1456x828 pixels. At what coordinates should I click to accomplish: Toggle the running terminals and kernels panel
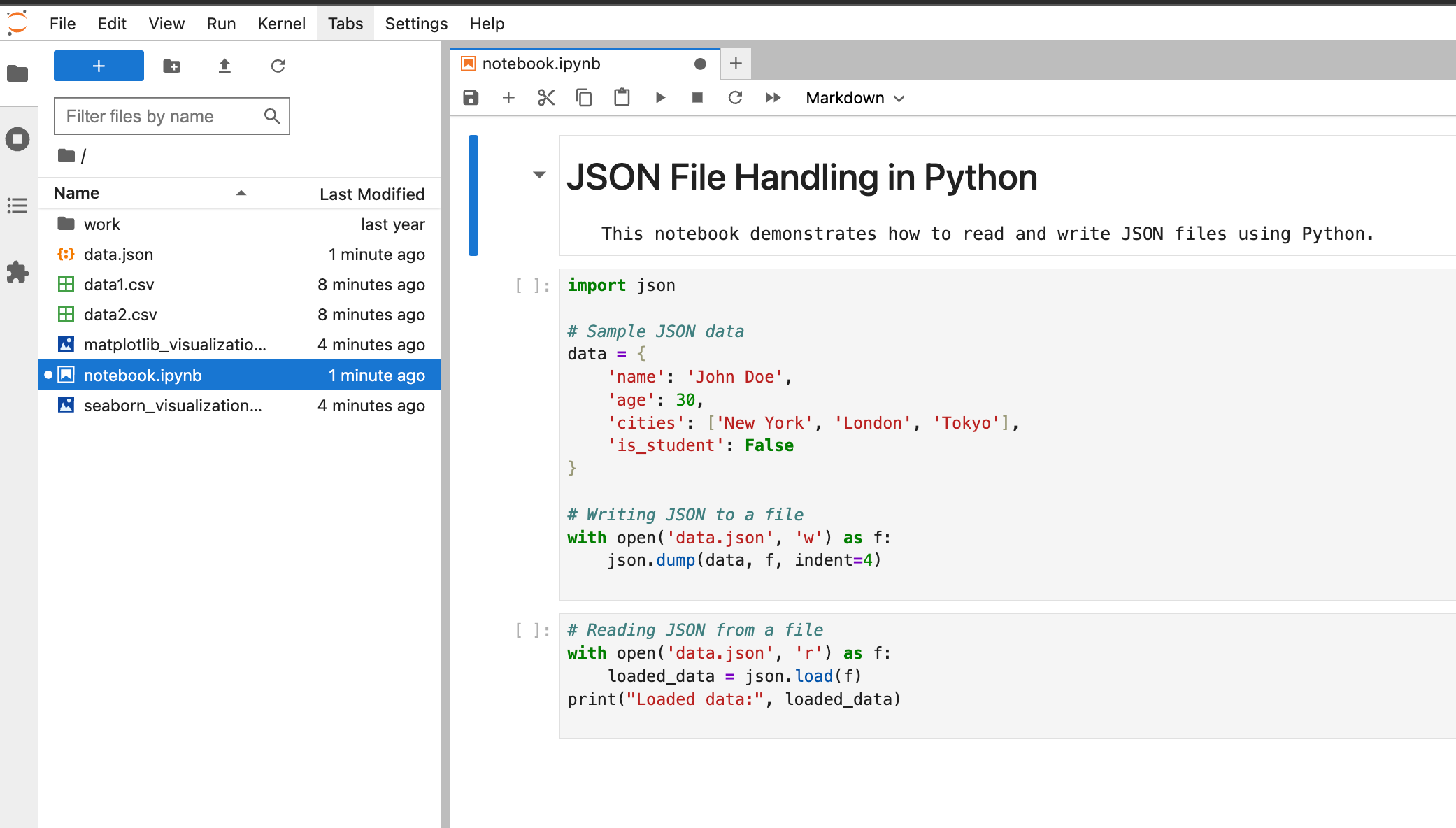pyautogui.click(x=18, y=139)
